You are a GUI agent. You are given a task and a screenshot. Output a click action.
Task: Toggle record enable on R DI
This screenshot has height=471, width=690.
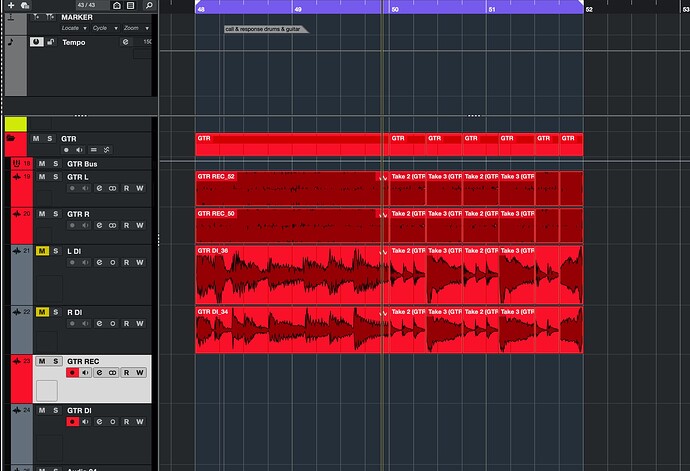(x=72, y=324)
